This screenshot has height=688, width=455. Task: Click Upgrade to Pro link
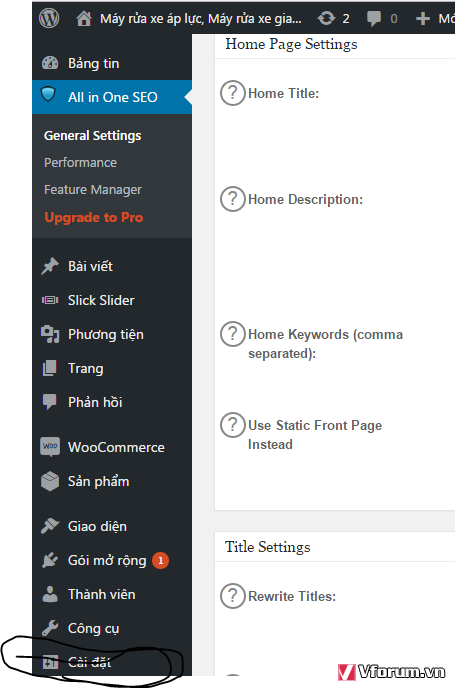point(93,217)
